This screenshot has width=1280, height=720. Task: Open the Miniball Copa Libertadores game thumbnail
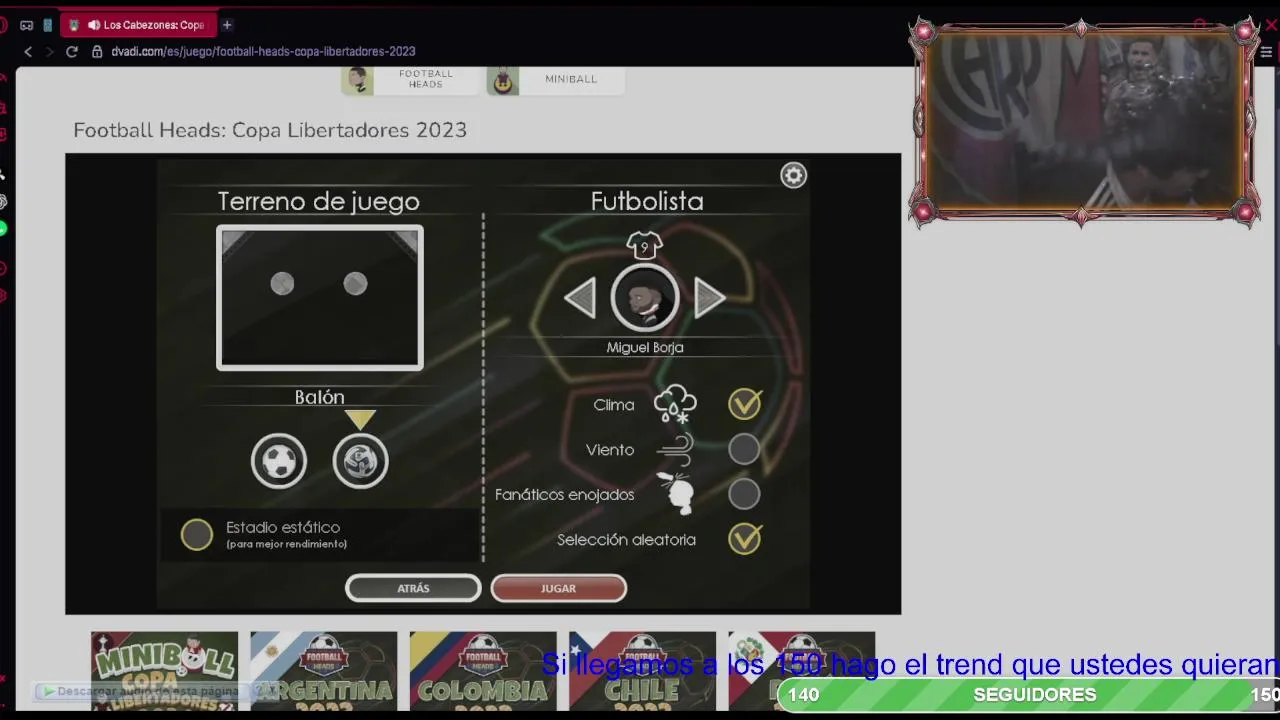164,671
